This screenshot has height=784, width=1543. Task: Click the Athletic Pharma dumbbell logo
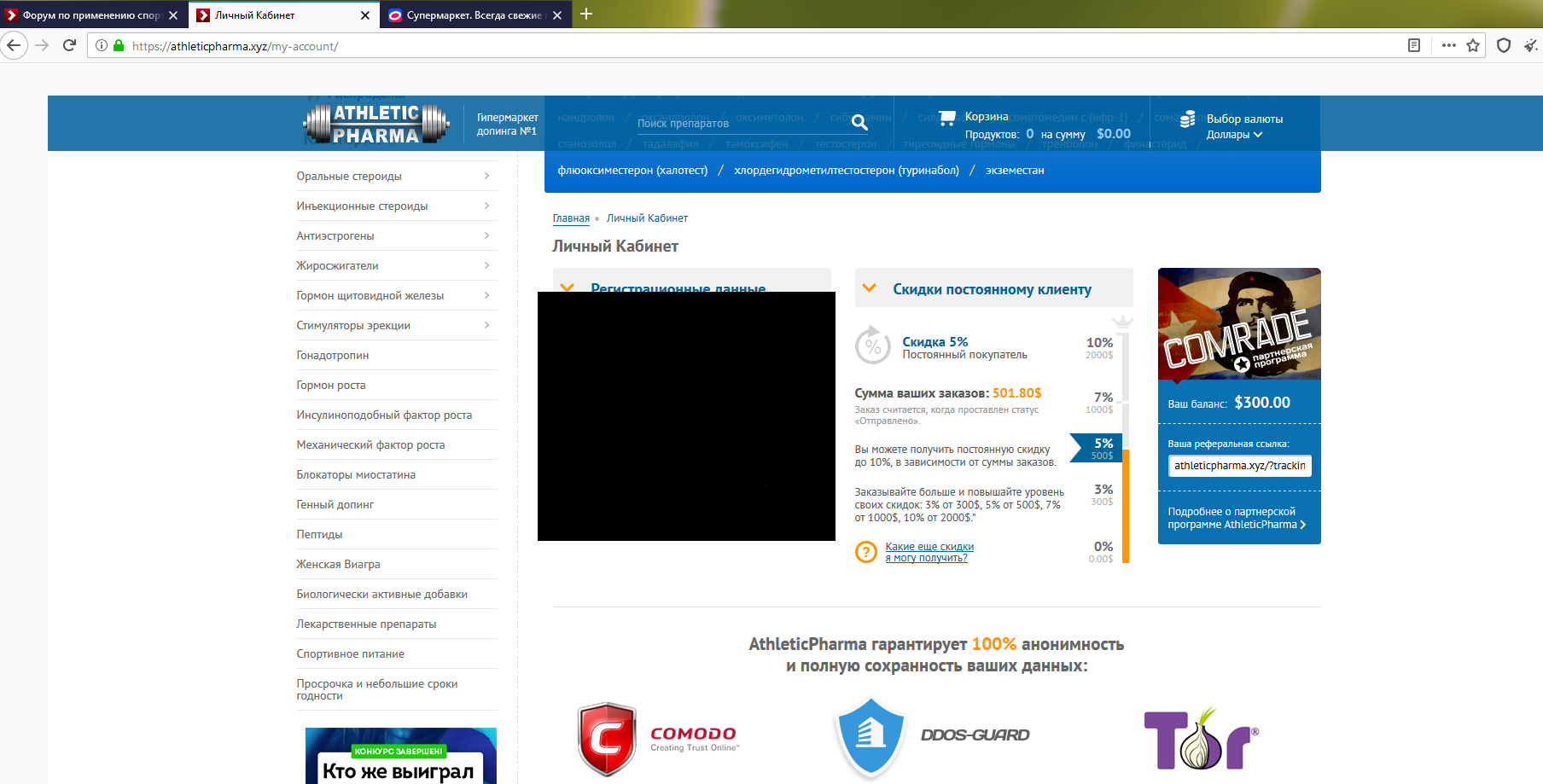(376, 125)
